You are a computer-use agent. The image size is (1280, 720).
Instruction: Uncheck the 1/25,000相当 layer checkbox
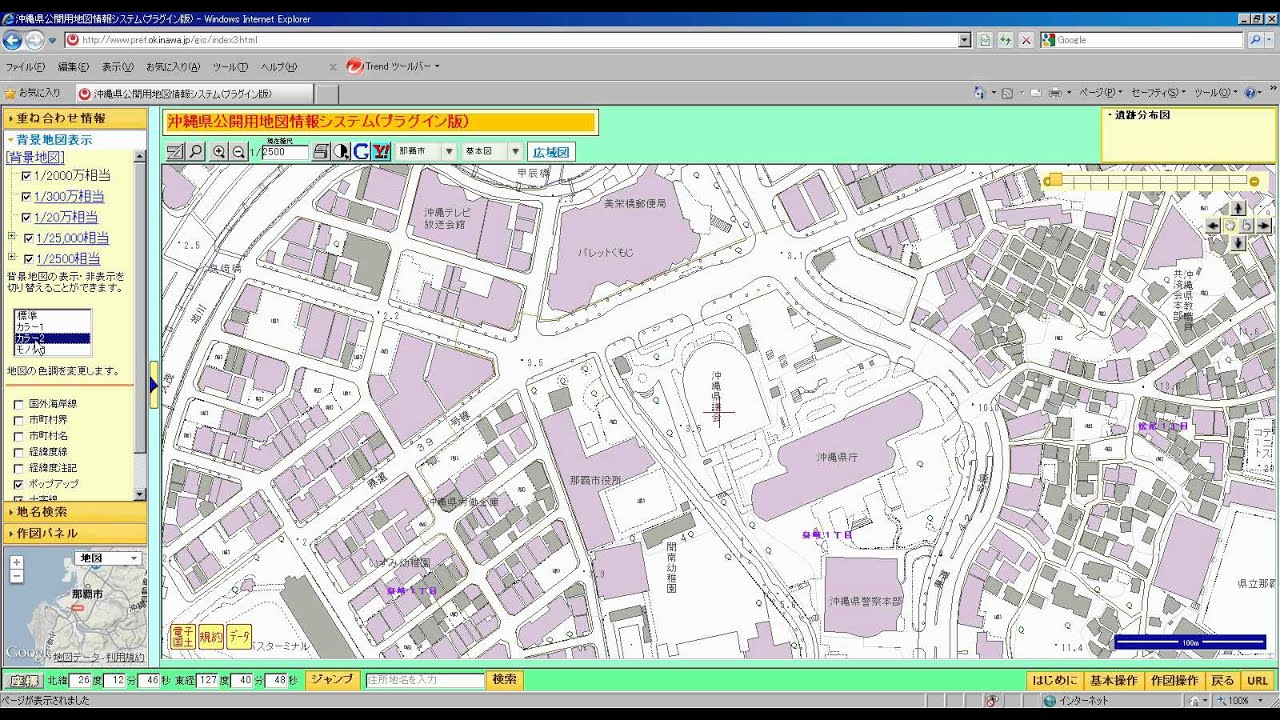(29, 238)
